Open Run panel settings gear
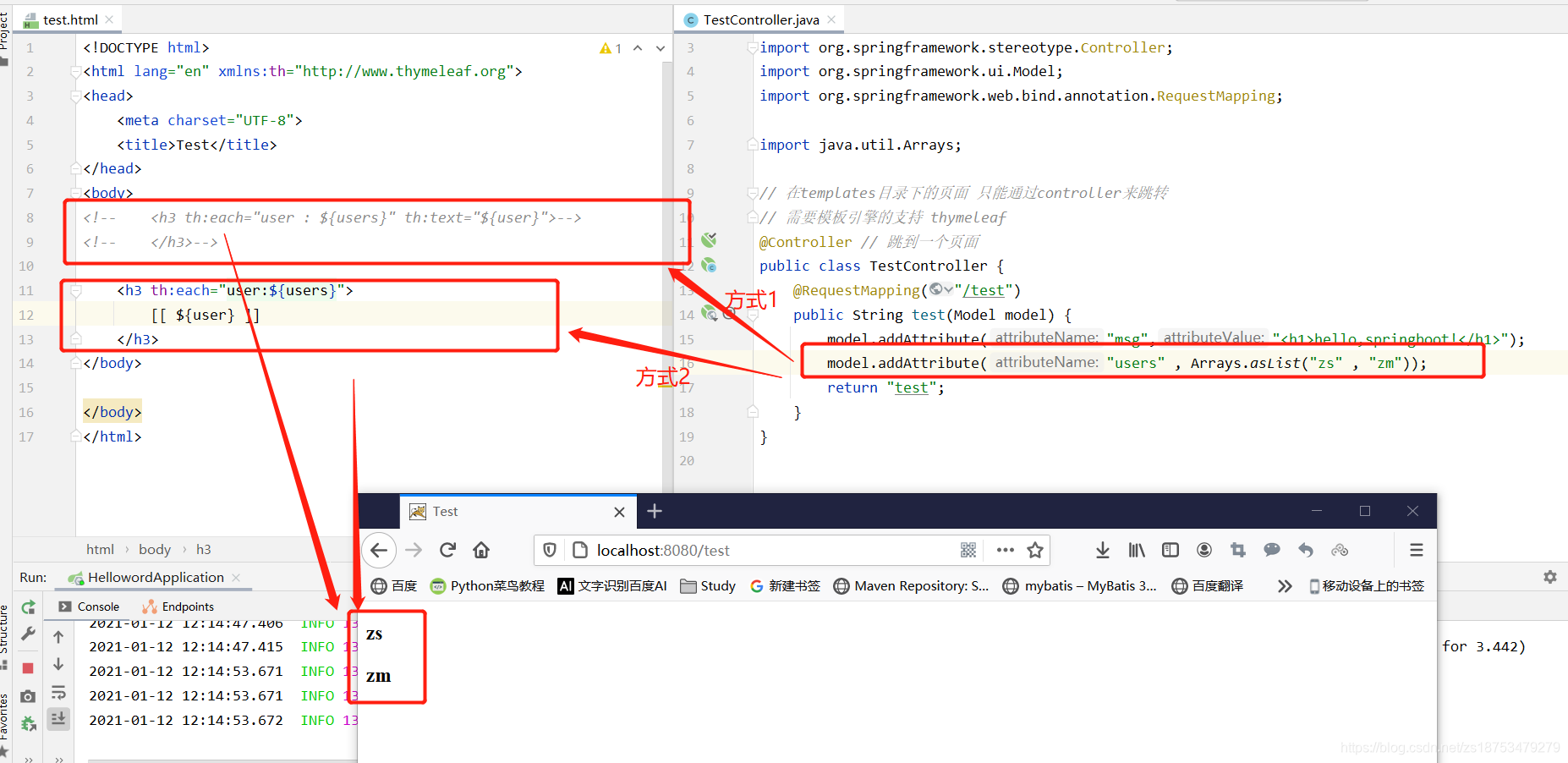The width and height of the screenshot is (1568, 763). (1549, 577)
